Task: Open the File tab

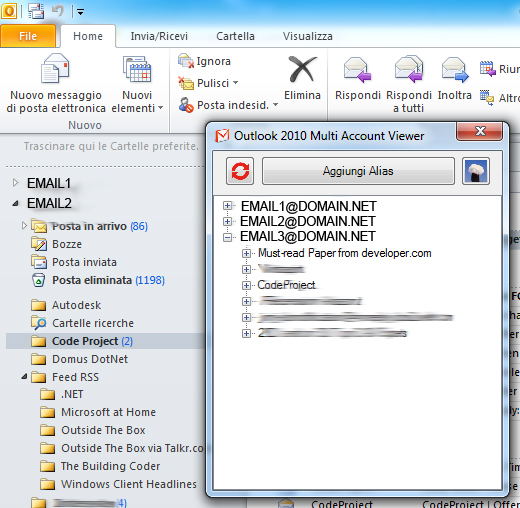Action: 28,36
